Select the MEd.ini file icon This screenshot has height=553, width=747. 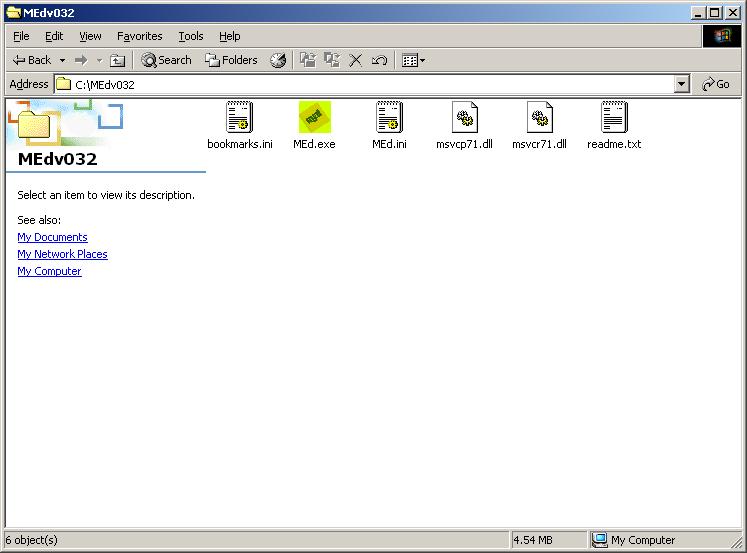coord(389,117)
